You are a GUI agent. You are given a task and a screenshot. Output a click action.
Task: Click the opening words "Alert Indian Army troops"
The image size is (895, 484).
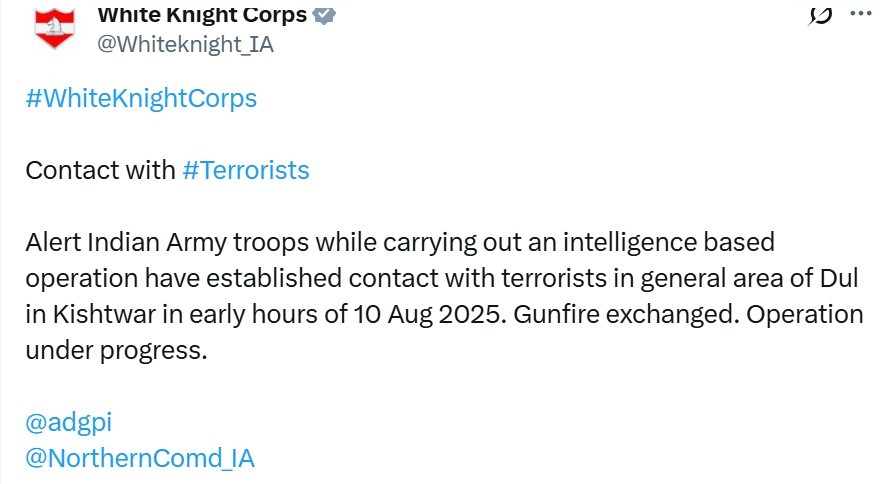pos(152,242)
